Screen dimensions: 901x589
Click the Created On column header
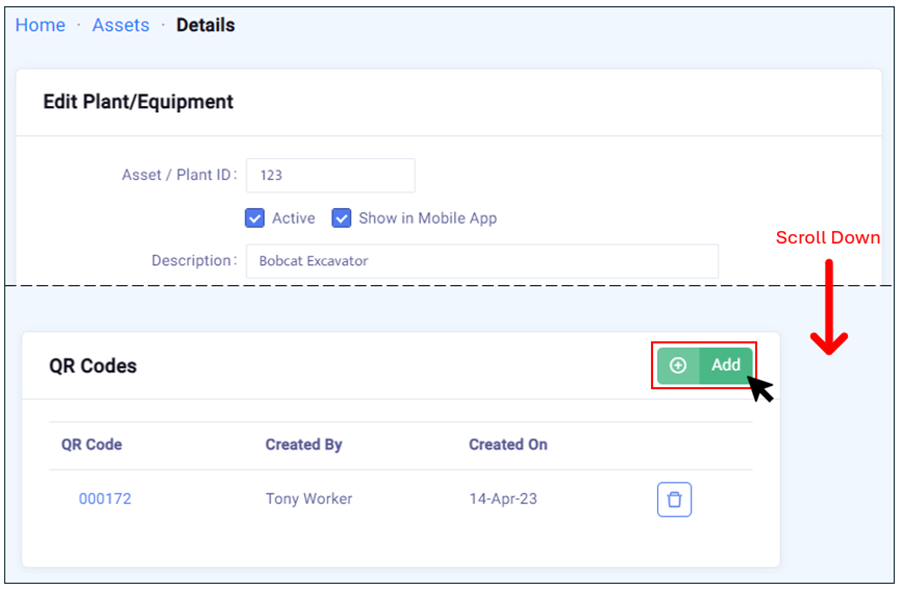click(508, 444)
